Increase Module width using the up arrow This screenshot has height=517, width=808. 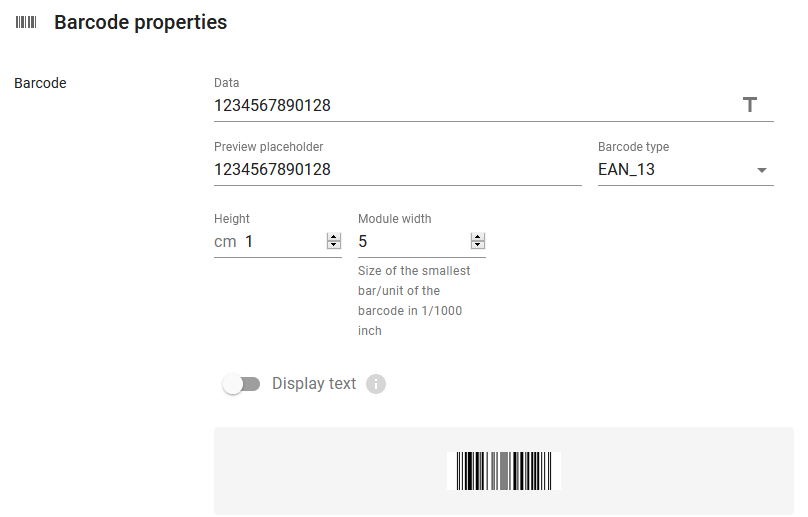(x=478, y=237)
